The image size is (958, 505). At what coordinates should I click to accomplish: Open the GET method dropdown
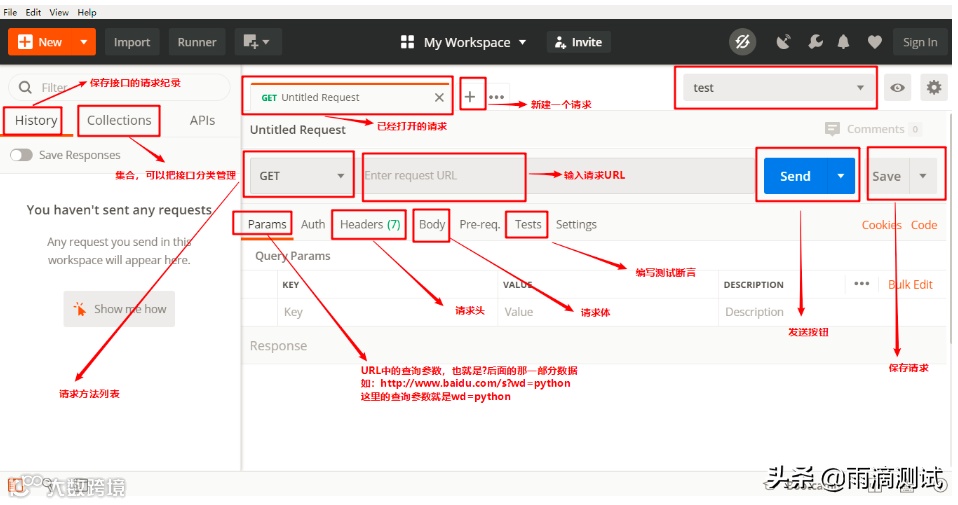point(300,176)
